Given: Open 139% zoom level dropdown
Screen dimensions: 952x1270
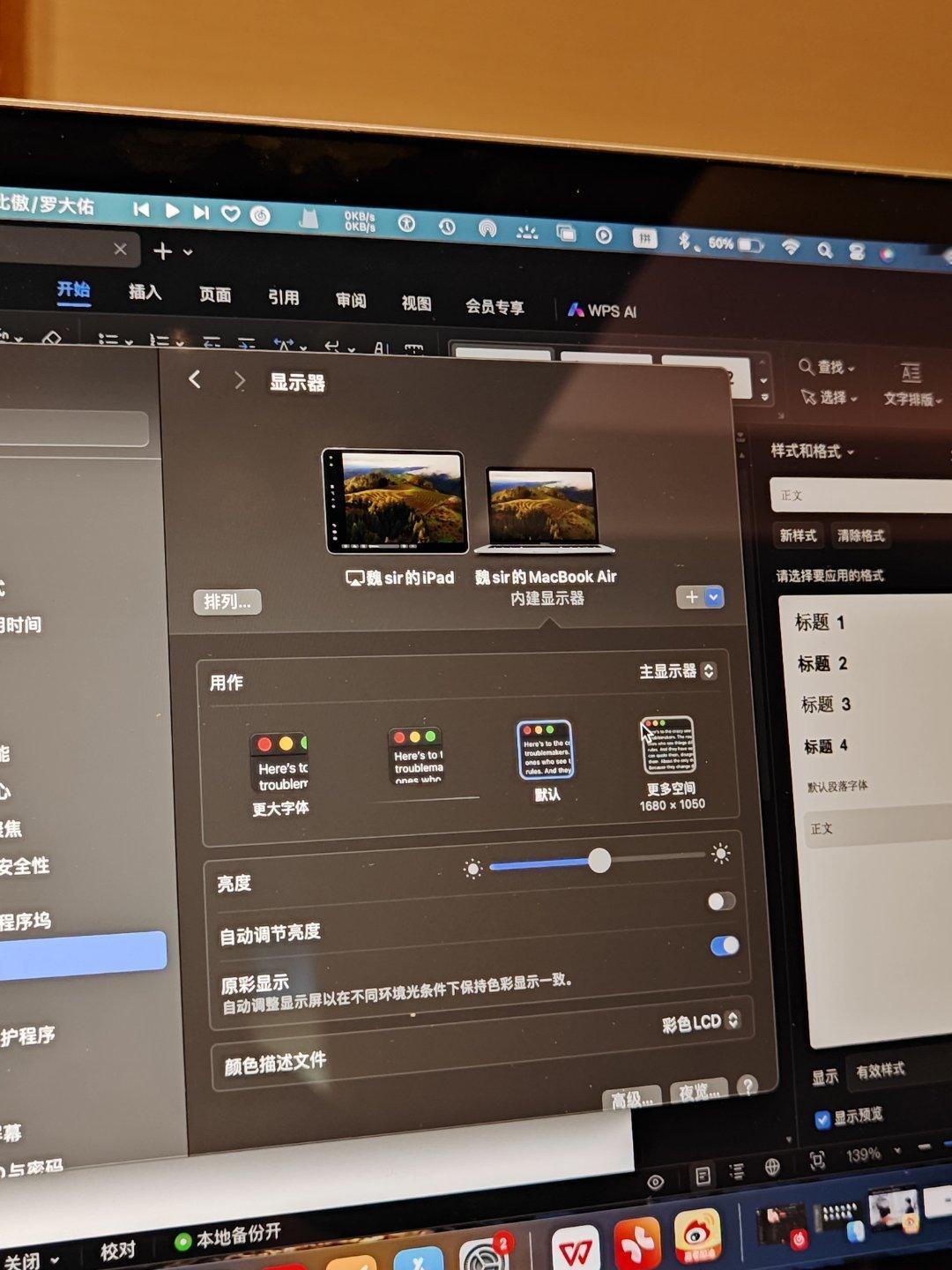Looking at the screenshot, I should (x=873, y=1154).
